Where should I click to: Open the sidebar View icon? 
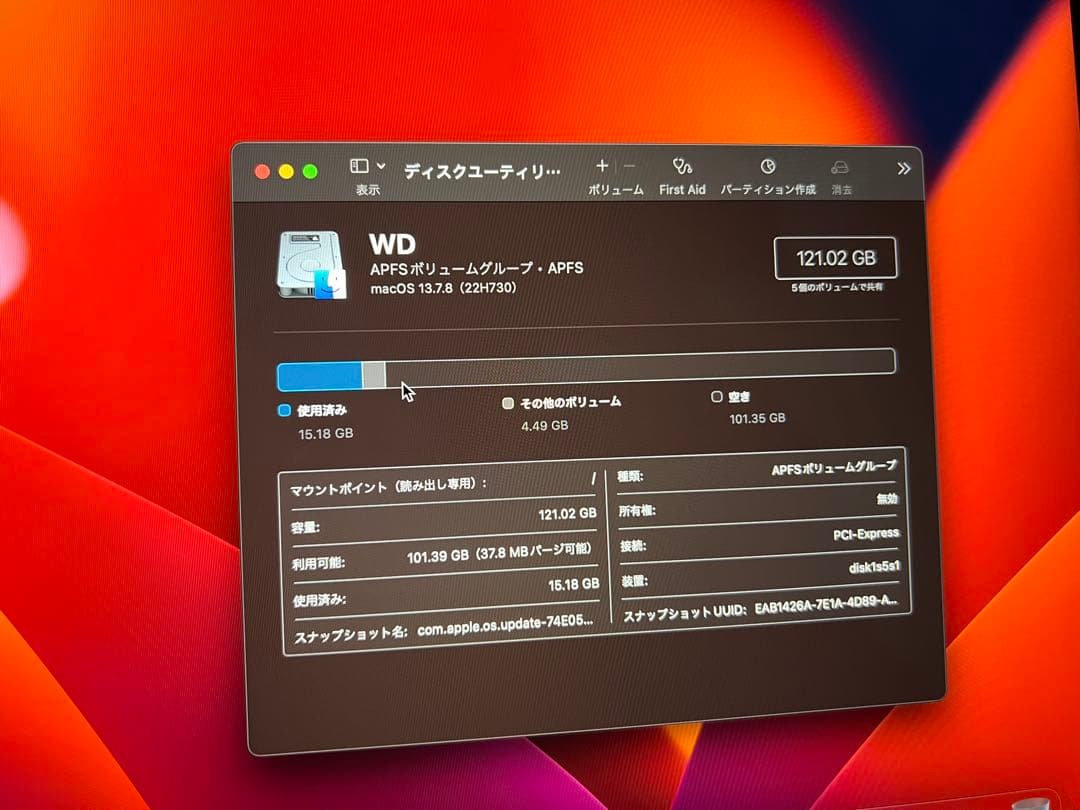(x=359, y=166)
